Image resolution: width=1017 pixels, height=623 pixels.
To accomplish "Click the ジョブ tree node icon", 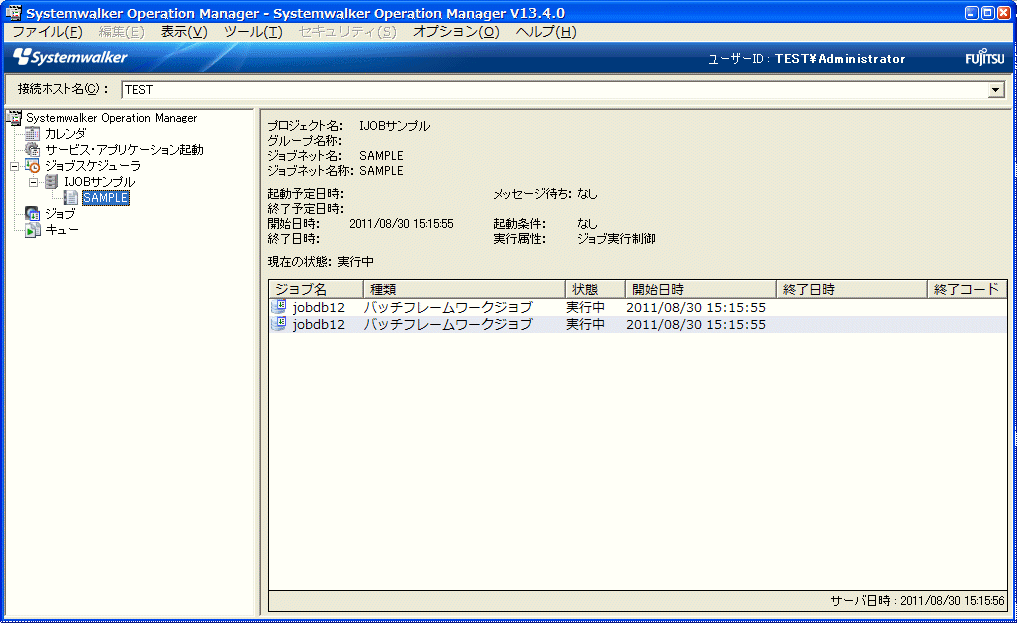I will coord(32,213).
